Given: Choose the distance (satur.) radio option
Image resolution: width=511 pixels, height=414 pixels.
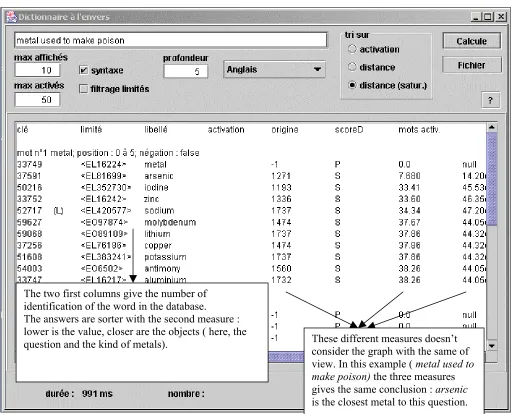Looking at the screenshot, I should coord(352,85).
